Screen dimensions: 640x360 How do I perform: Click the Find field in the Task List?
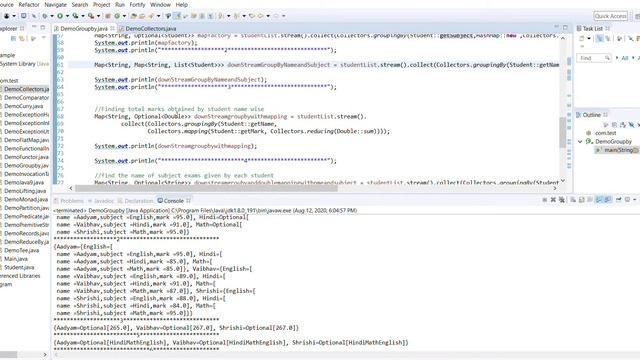pos(593,58)
